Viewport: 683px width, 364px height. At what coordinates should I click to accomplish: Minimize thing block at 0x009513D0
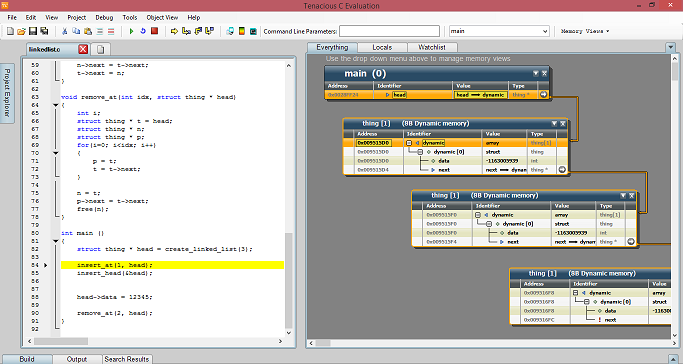[555, 124]
